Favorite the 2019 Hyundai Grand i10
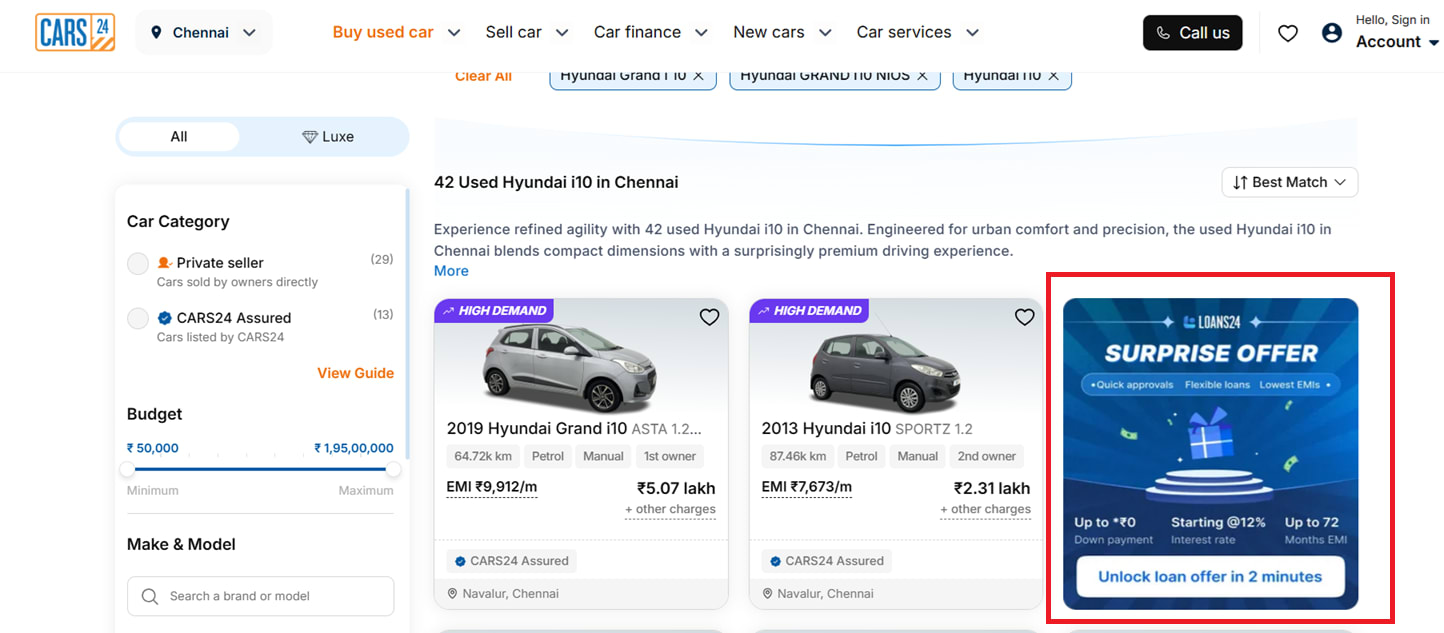 [709, 317]
